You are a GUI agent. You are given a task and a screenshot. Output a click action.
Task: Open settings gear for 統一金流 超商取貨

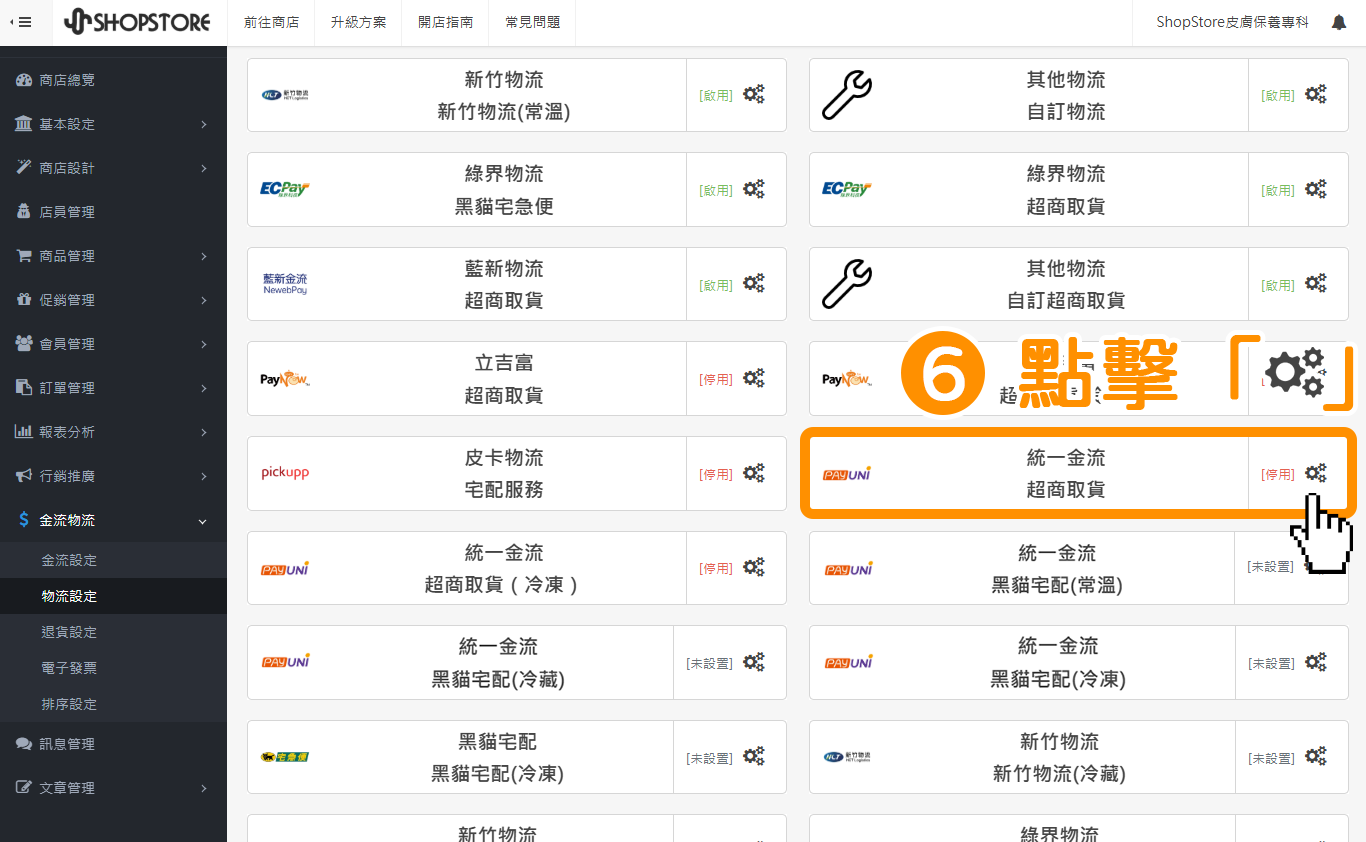[x=1316, y=473]
